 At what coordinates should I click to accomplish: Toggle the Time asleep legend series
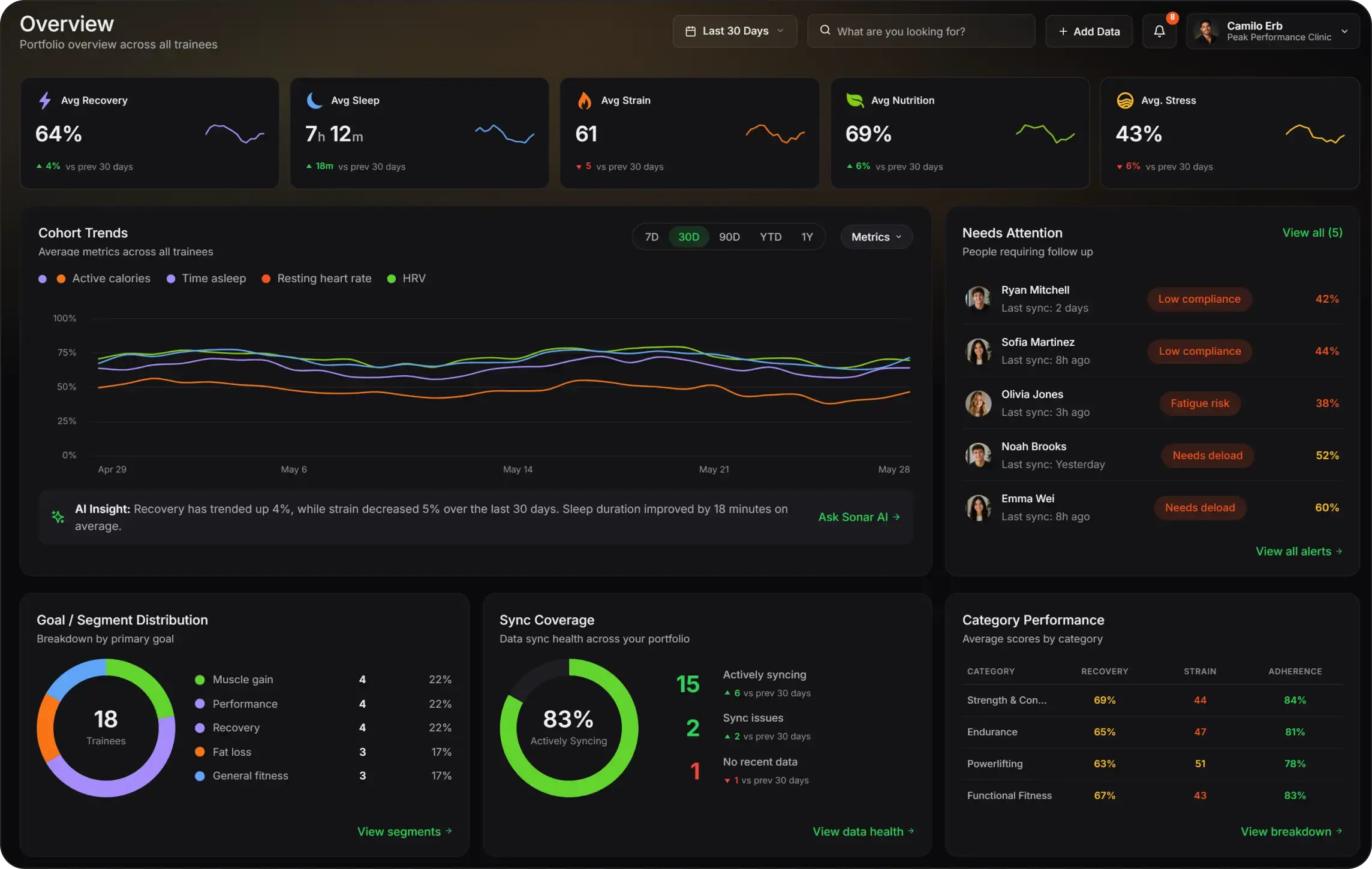coord(206,279)
